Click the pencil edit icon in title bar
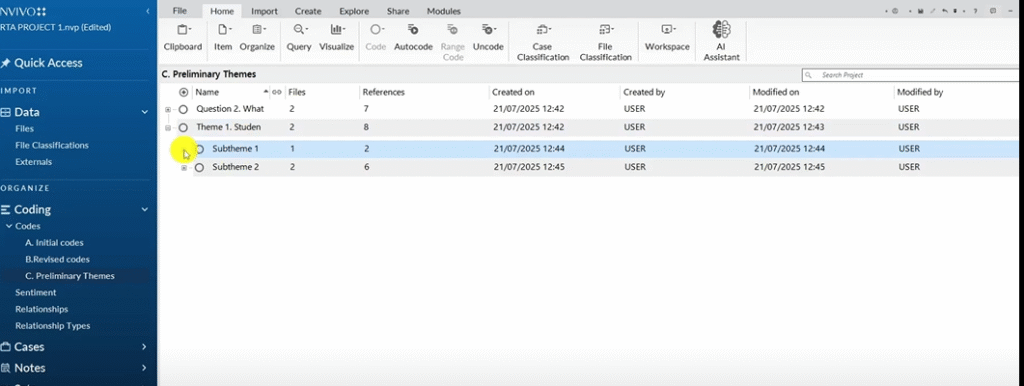This screenshot has width=1024, height=386. (932, 11)
